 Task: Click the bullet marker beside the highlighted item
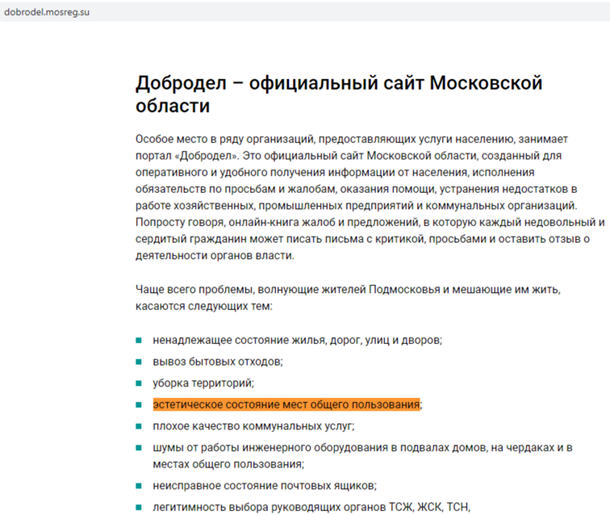click(139, 404)
